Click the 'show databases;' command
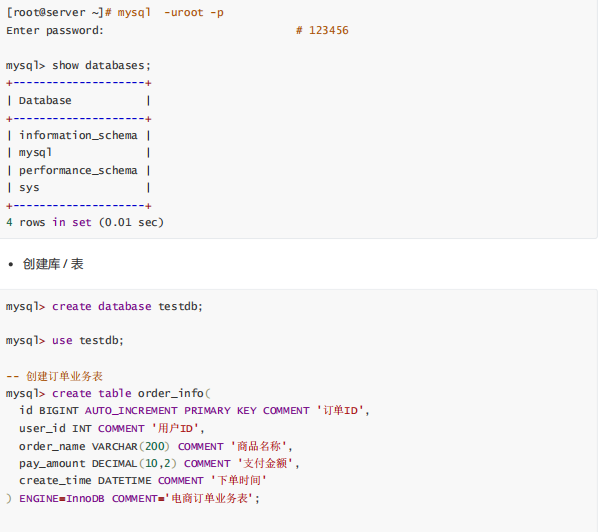 click(x=101, y=66)
